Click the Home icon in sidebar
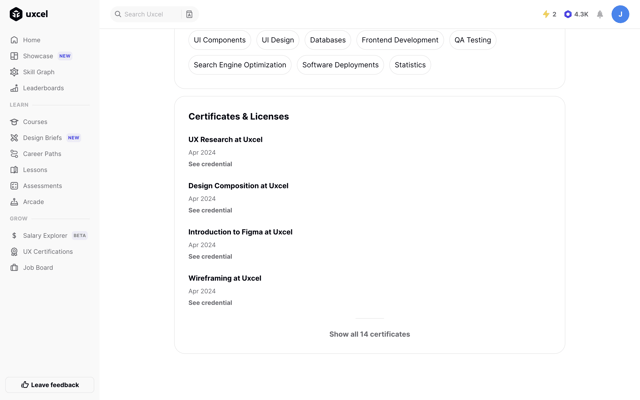Viewport: 640px width, 400px height. tap(14, 40)
